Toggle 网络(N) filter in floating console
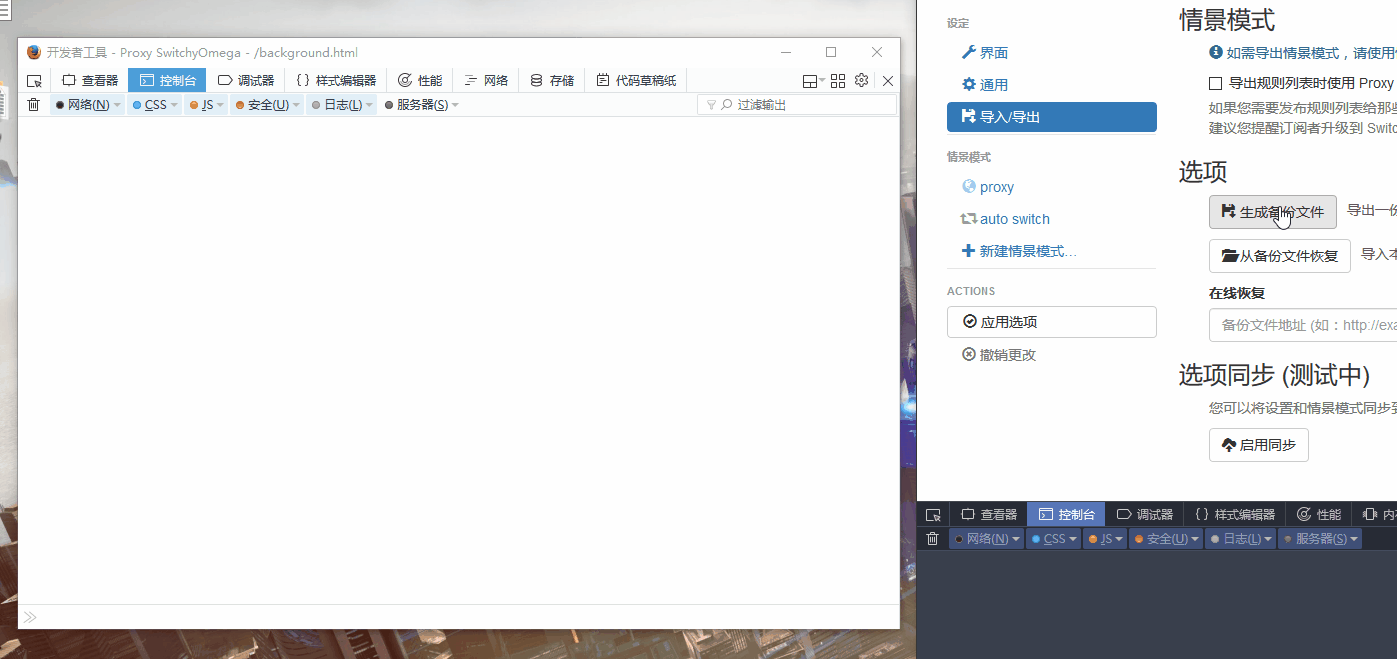1397x659 pixels. click(x=83, y=105)
